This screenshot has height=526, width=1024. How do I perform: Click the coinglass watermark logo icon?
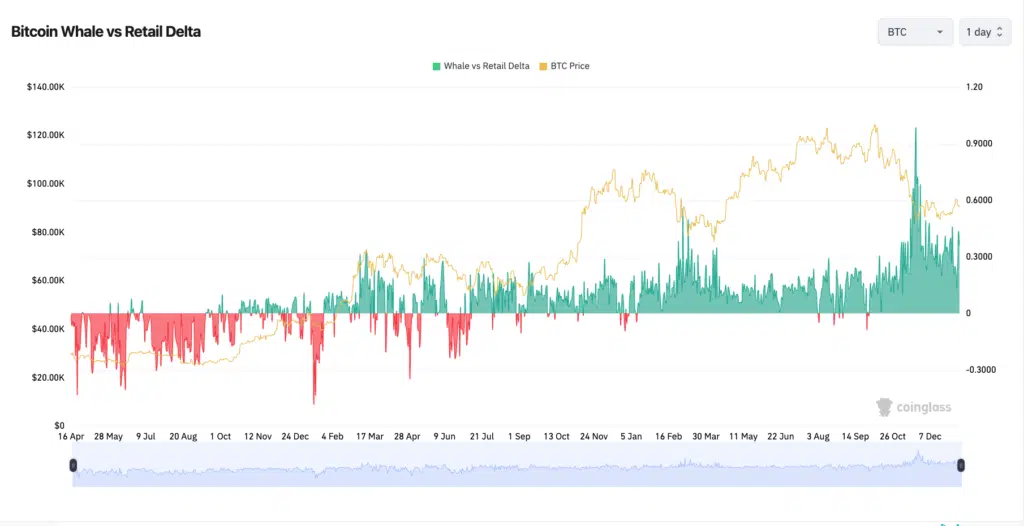884,407
